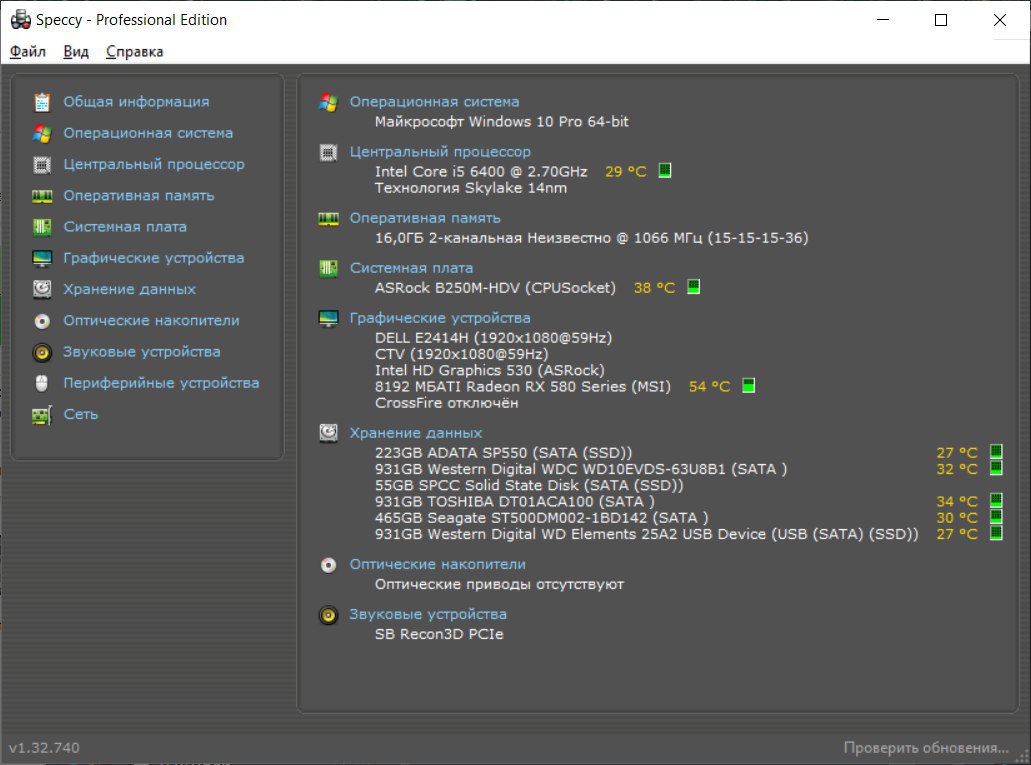Click the Seagate ST500DM002 temperature indicator square
Image resolution: width=1031 pixels, height=765 pixels.
996,517
